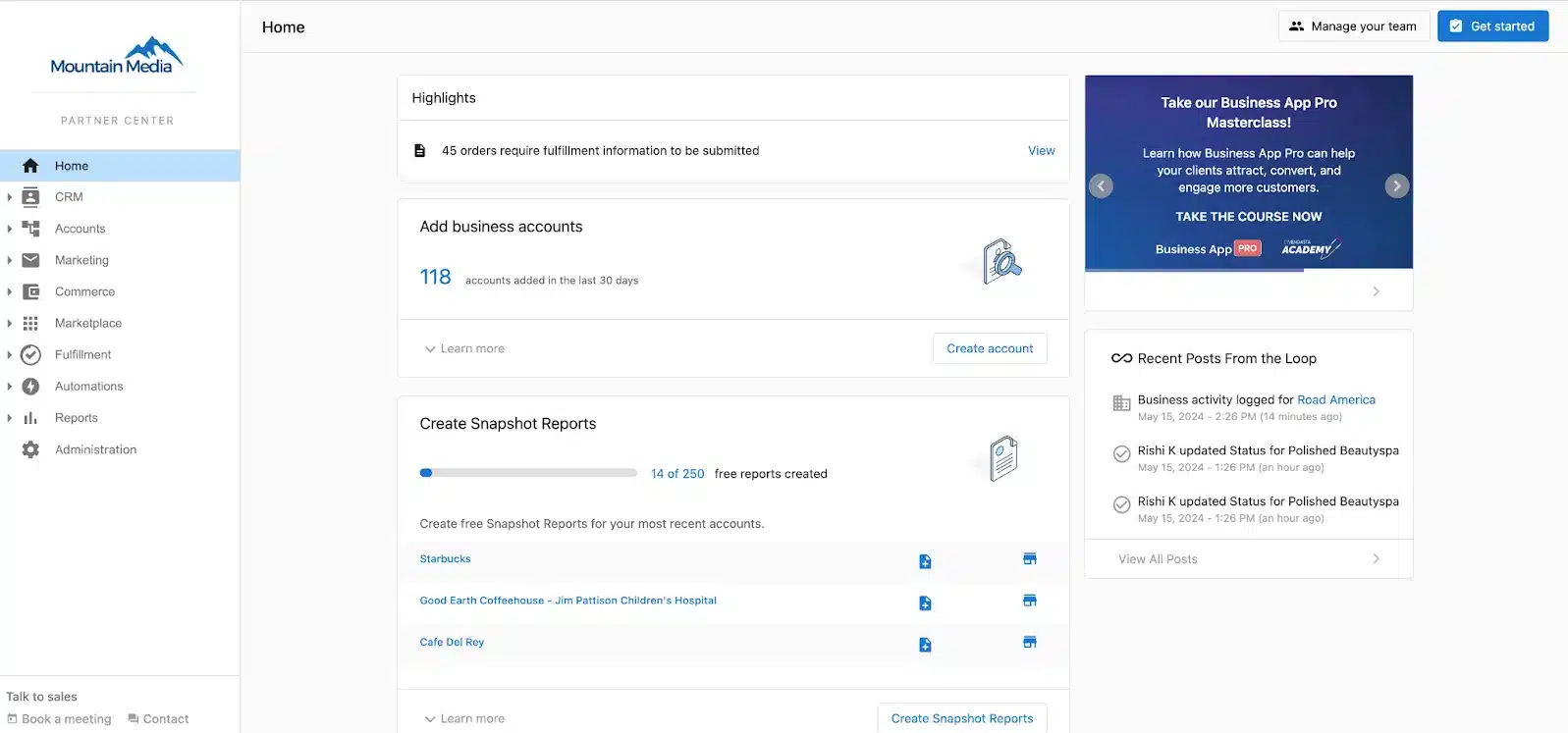Open the Road America link
This screenshot has height=733, width=1568.
1336,399
